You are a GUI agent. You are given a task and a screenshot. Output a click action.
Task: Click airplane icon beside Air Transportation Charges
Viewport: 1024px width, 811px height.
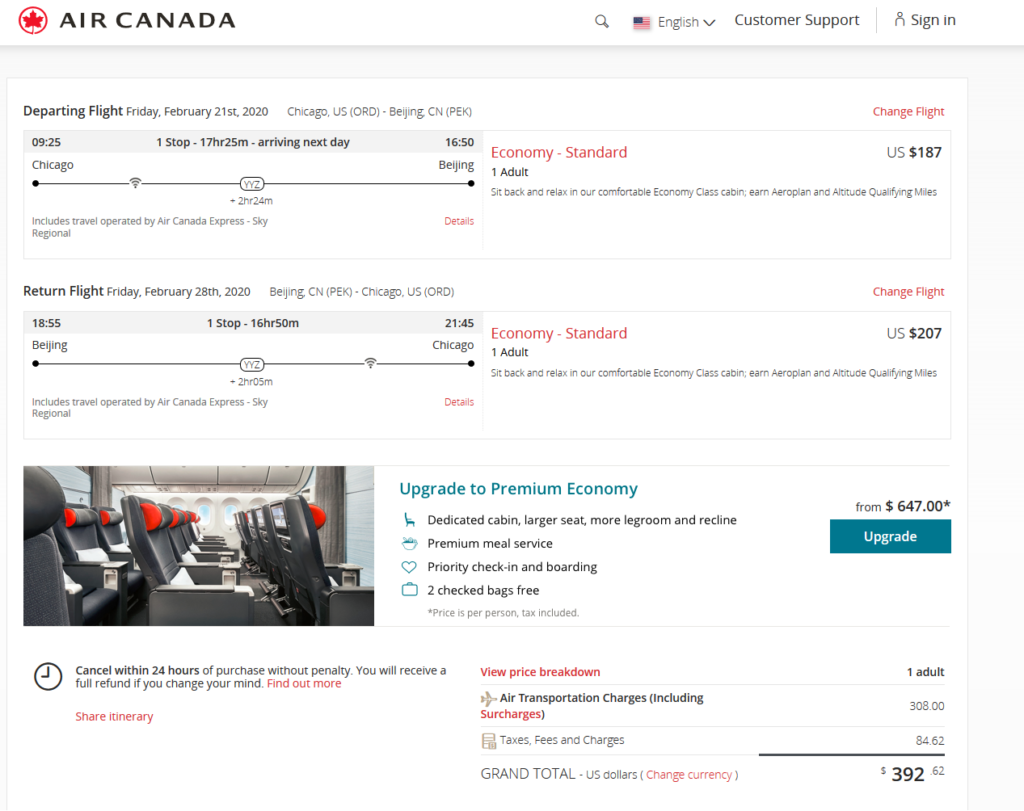pyautogui.click(x=488, y=699)
